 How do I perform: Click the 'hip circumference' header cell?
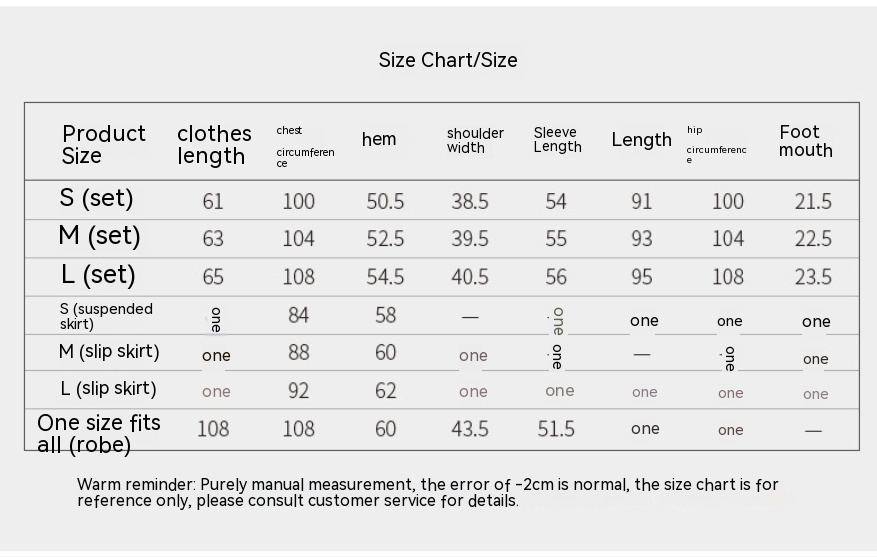point(716,145)
